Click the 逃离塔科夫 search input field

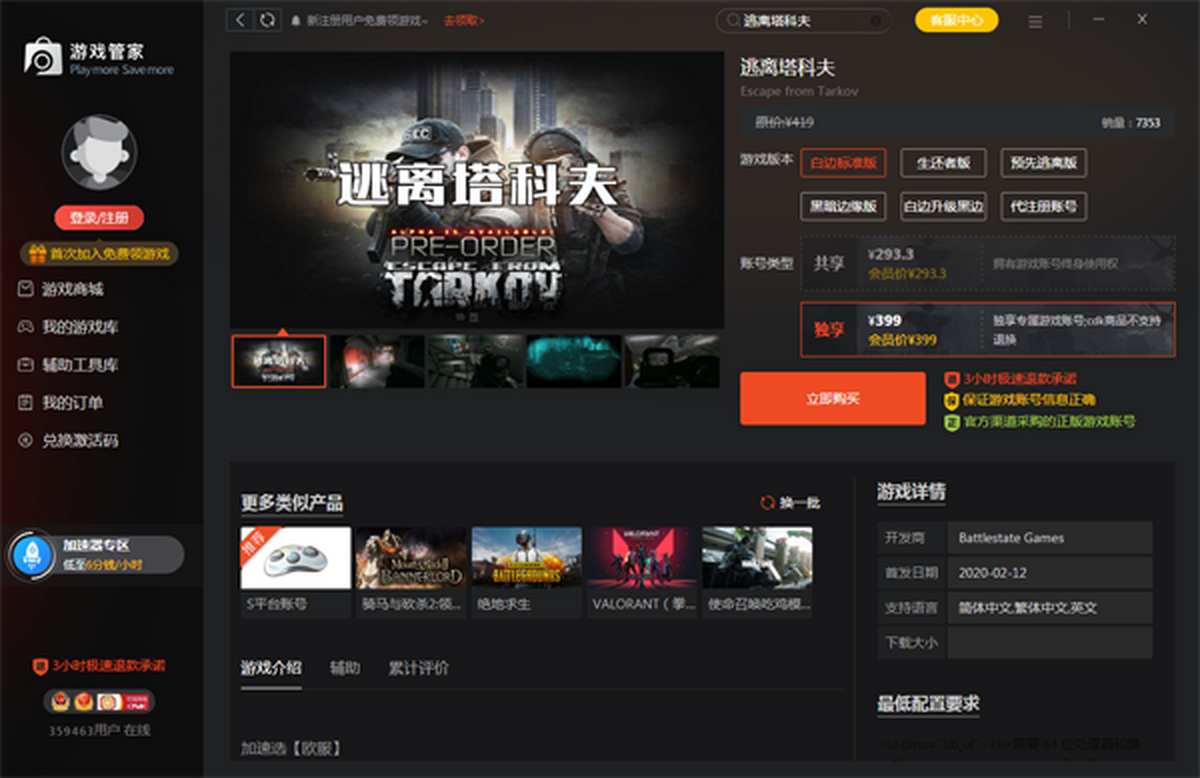[800, 21]
